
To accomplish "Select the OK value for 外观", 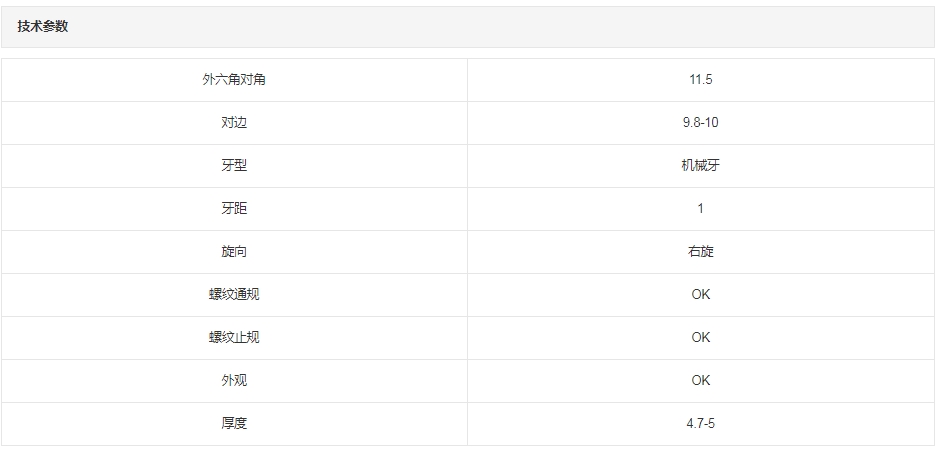I will pyautogui.click(x=700, y=380).
